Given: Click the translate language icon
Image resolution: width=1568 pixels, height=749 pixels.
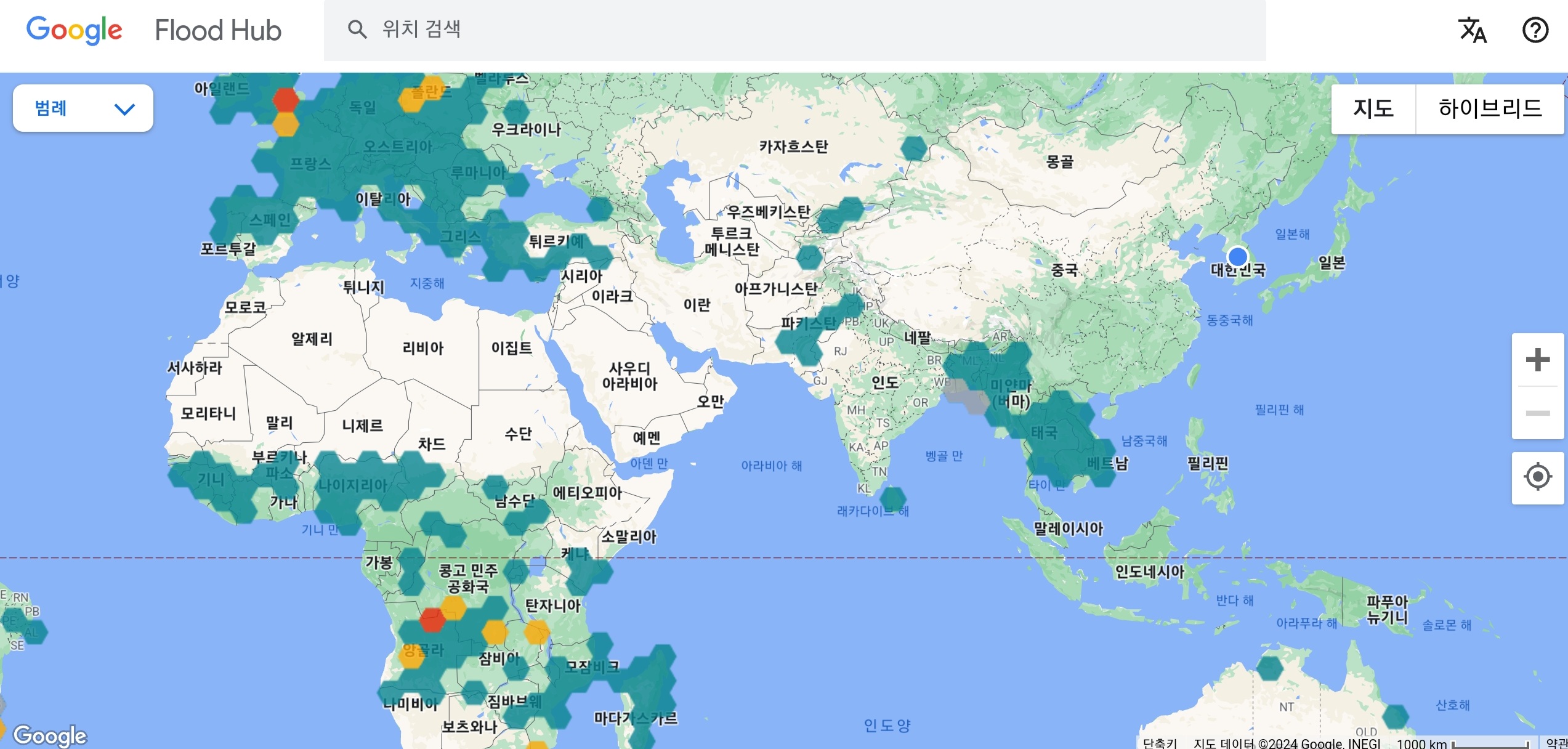Looking at the screenshot, I should pyautogui.click(x=1472, y=30).
